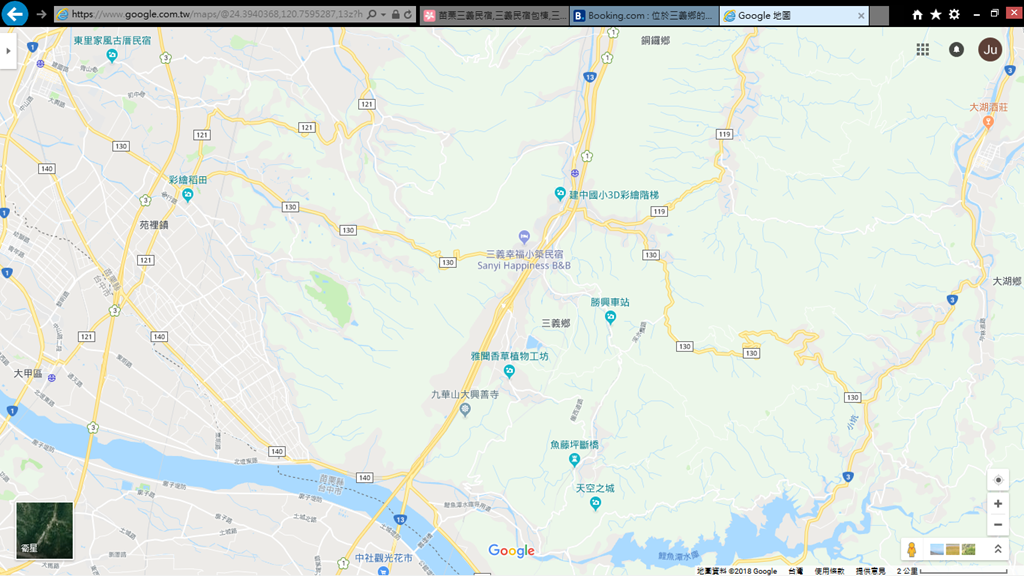Expand the Google Maps side panel

click(8, 50)
